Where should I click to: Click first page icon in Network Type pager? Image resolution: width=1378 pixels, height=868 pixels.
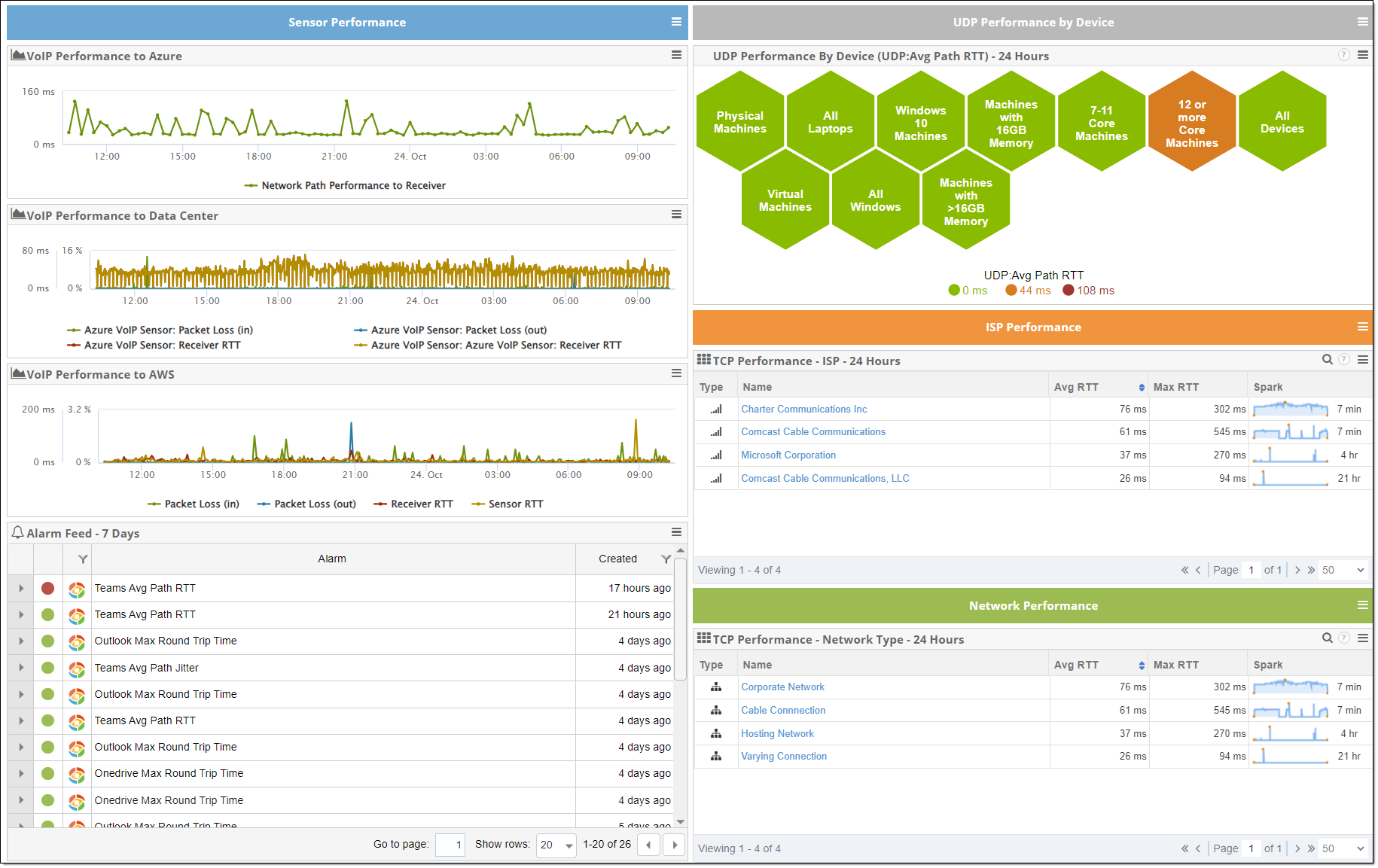tap(1185, 848)
